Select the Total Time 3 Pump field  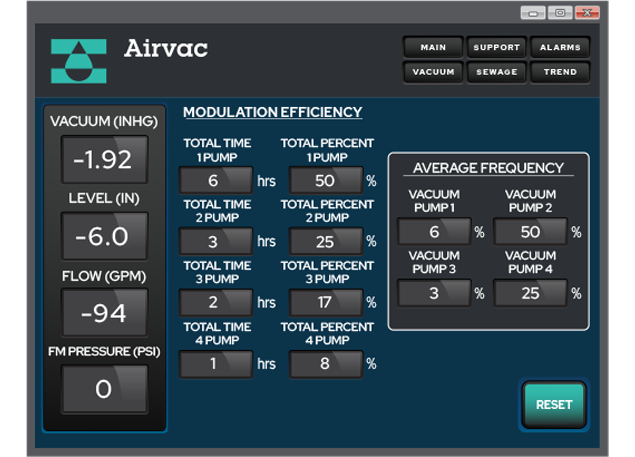point(214,302)
